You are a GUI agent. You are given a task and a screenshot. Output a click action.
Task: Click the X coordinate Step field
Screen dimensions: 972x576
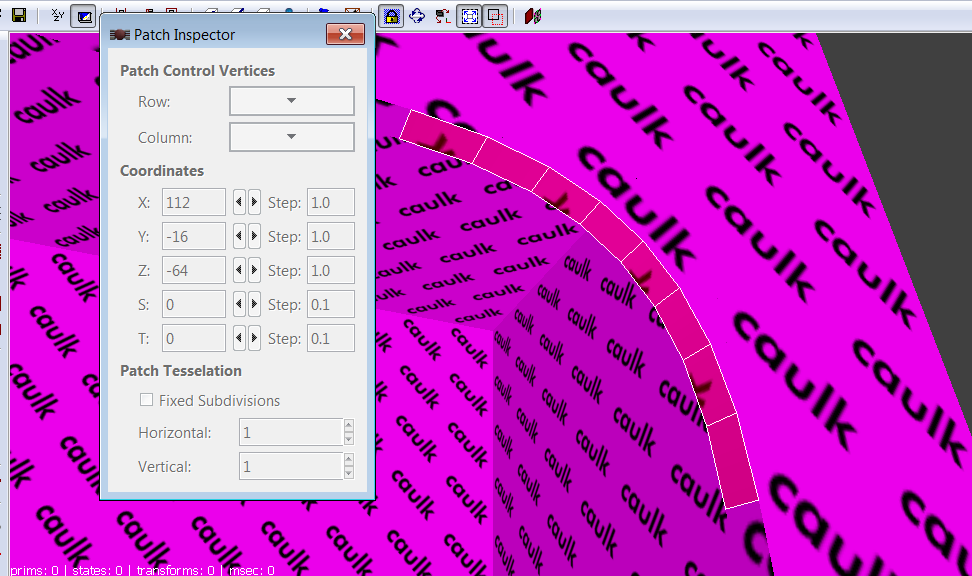tap(330, 202)
